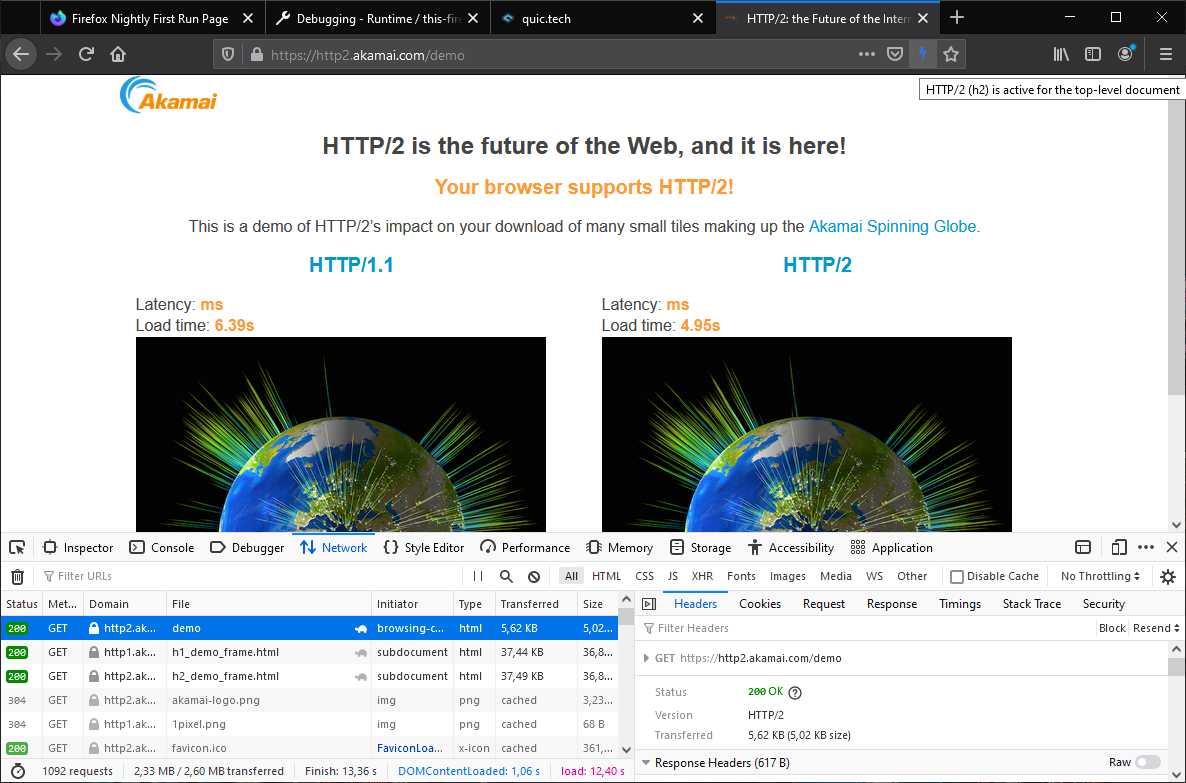This screenshot has width=1186, height=783.
Task: Reload the current page
Action: 85,54
